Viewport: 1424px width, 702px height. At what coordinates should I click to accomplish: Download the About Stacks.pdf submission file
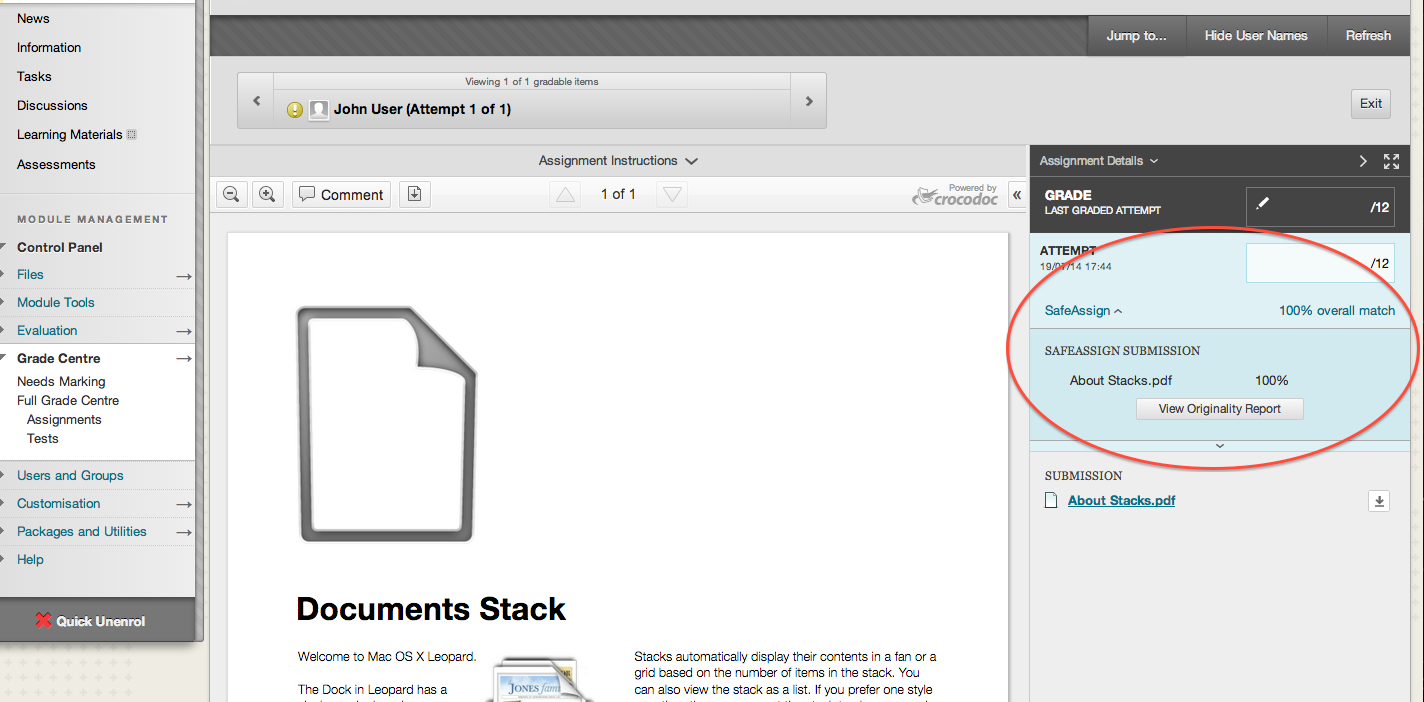tap(1380, 501)
